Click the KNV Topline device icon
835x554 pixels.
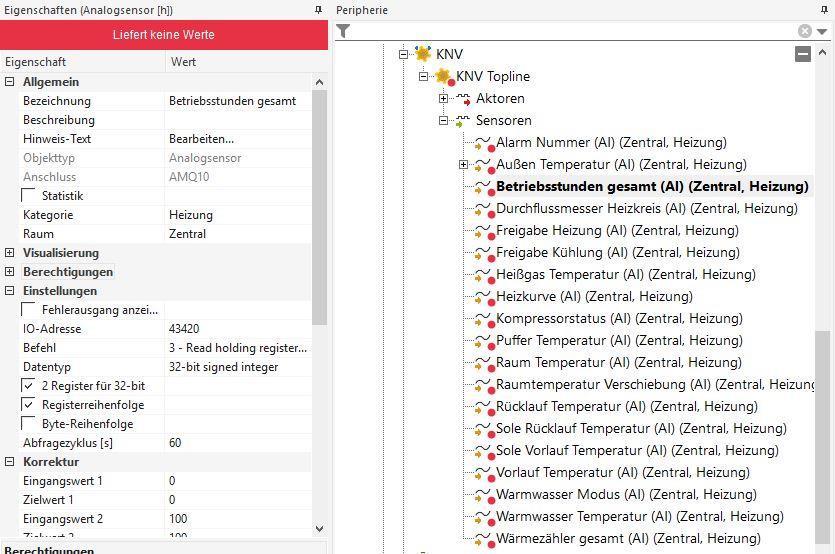[x=444, y=76]
